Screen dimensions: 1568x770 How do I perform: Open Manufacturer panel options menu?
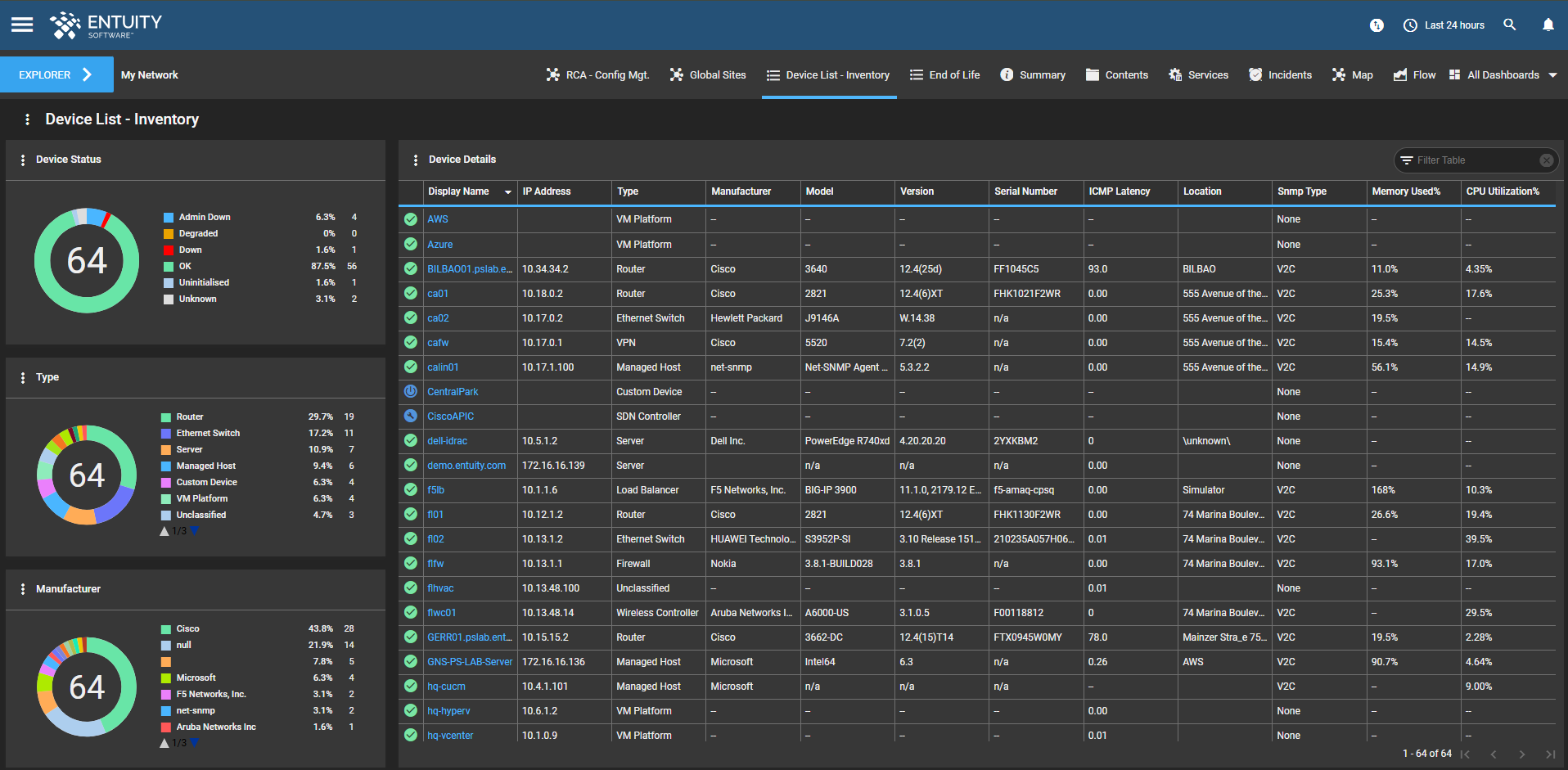(x=22, y=589)
